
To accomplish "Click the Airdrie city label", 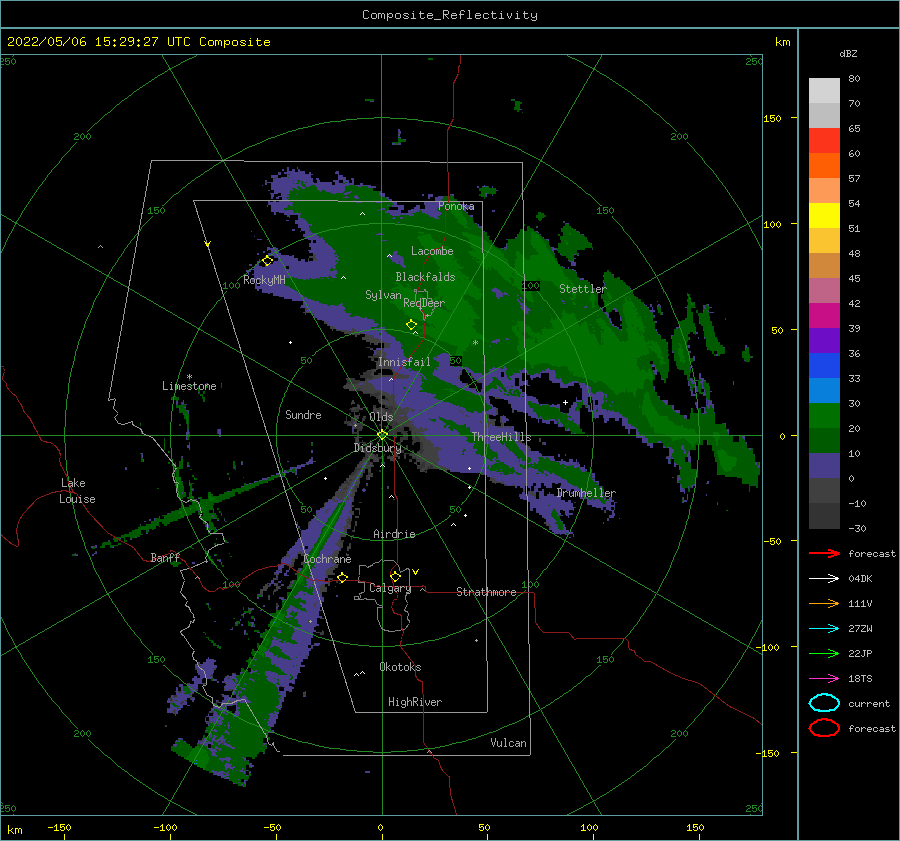I will click(394, 534).
